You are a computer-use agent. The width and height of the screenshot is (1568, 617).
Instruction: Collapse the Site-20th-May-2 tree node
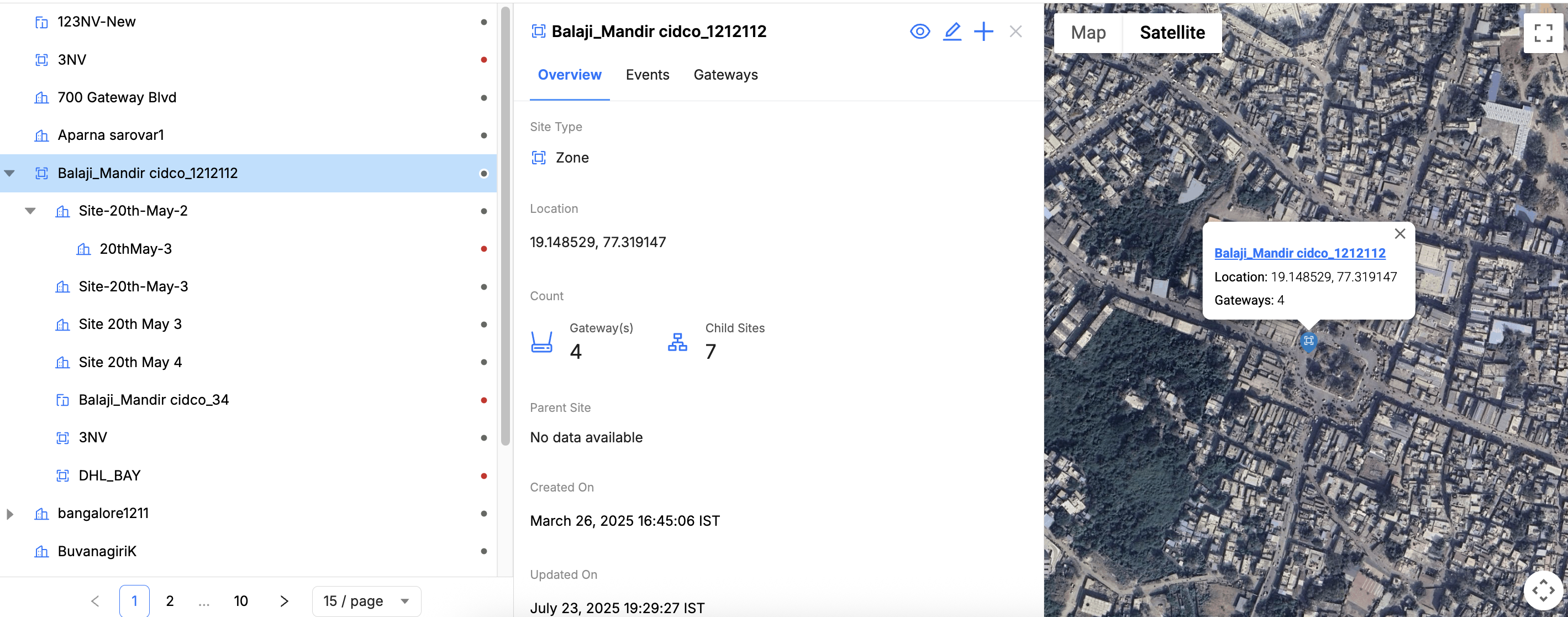pyautogui.click(x=30, y=211)
